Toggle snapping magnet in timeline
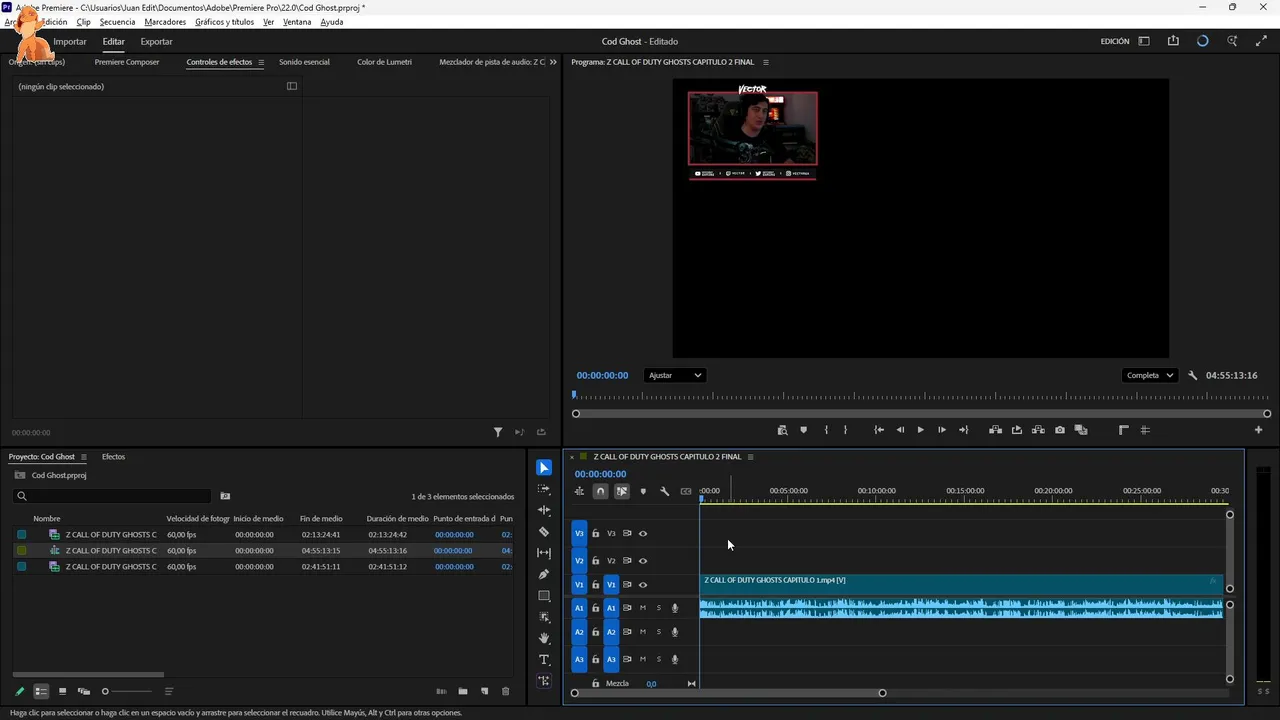 600,491
